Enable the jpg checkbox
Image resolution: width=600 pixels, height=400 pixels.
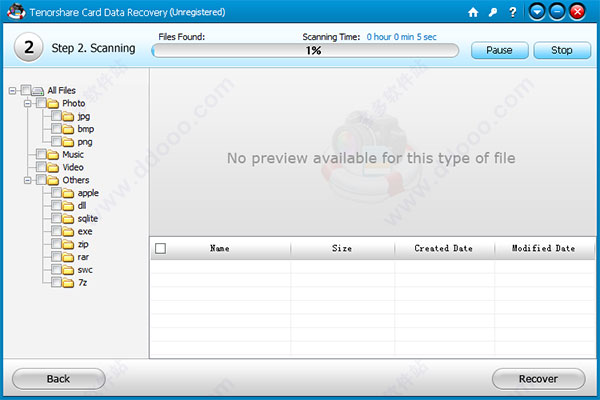pyautogui.click(x=56, y=115)
